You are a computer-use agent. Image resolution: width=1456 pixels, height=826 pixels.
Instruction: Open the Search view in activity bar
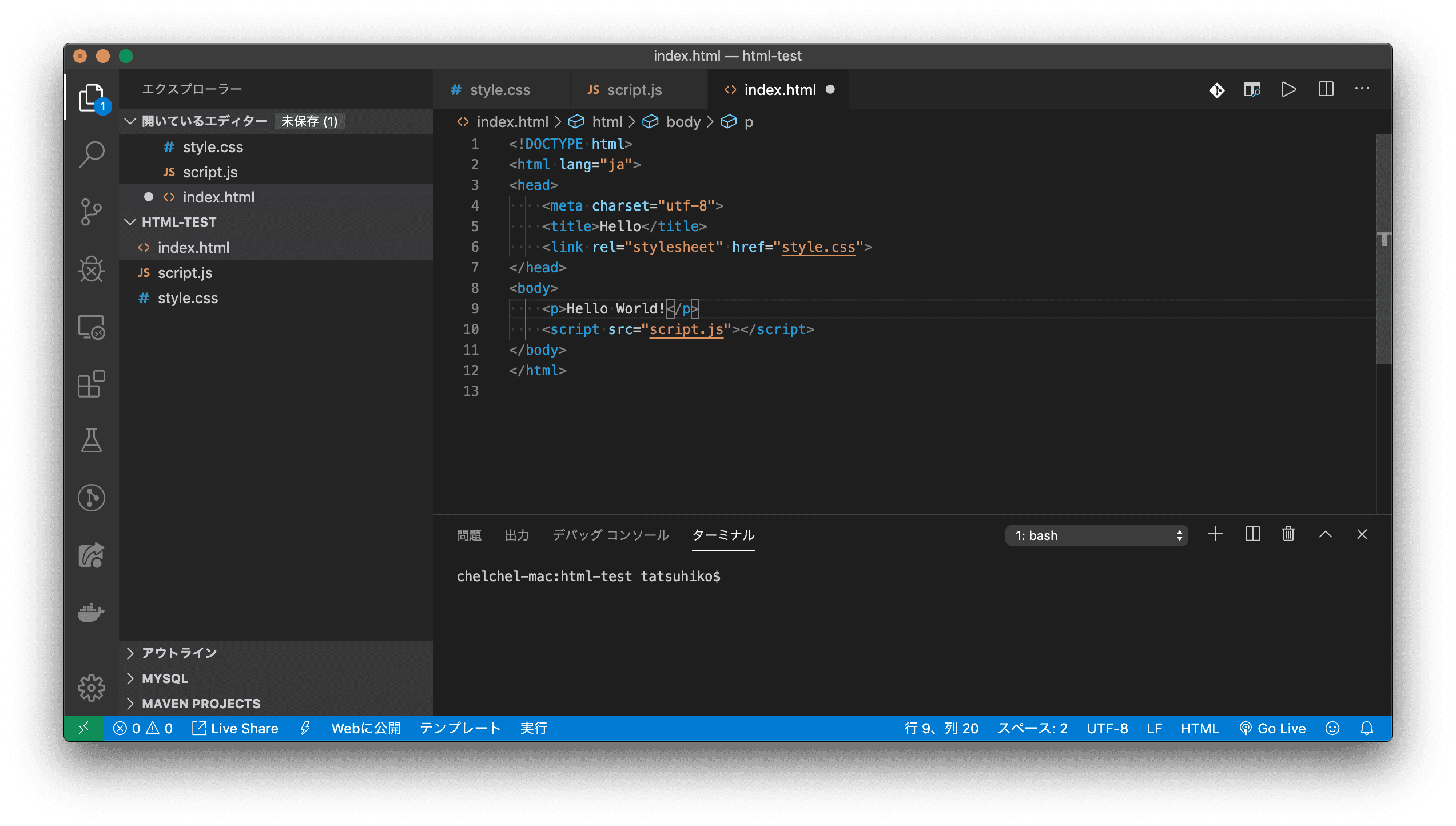click(x=92, y=154)
